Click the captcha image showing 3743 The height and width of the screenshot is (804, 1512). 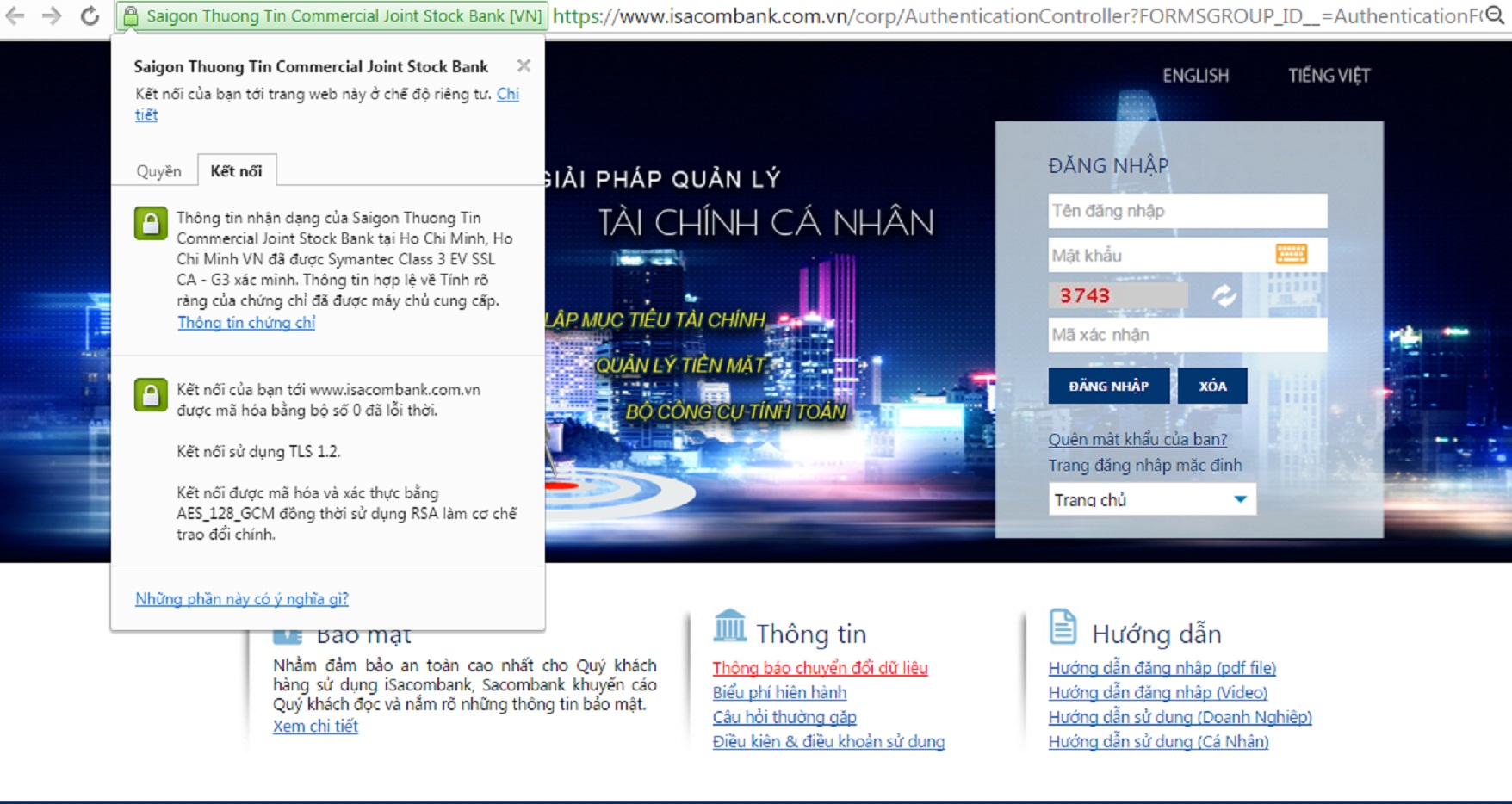(x=1118, y=295)
